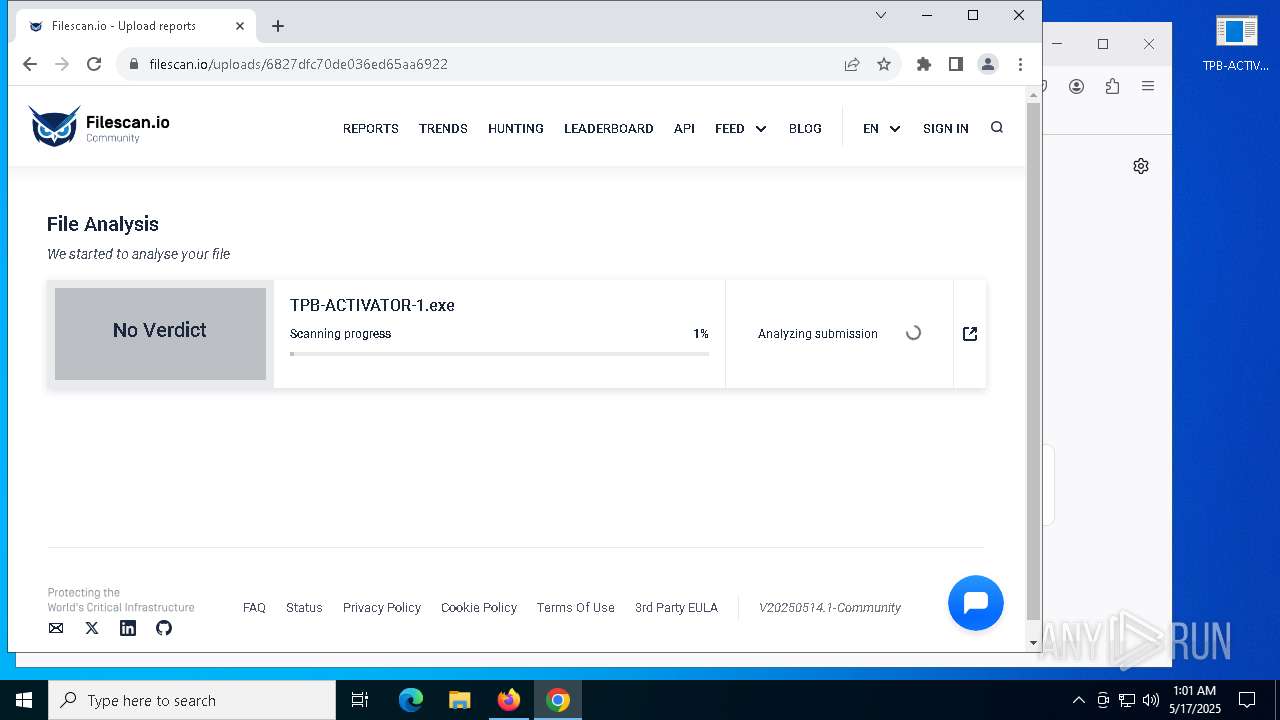Open the BLOG nav item
Viewport: 1280px width, 720px height.
[x=805, y=128]
